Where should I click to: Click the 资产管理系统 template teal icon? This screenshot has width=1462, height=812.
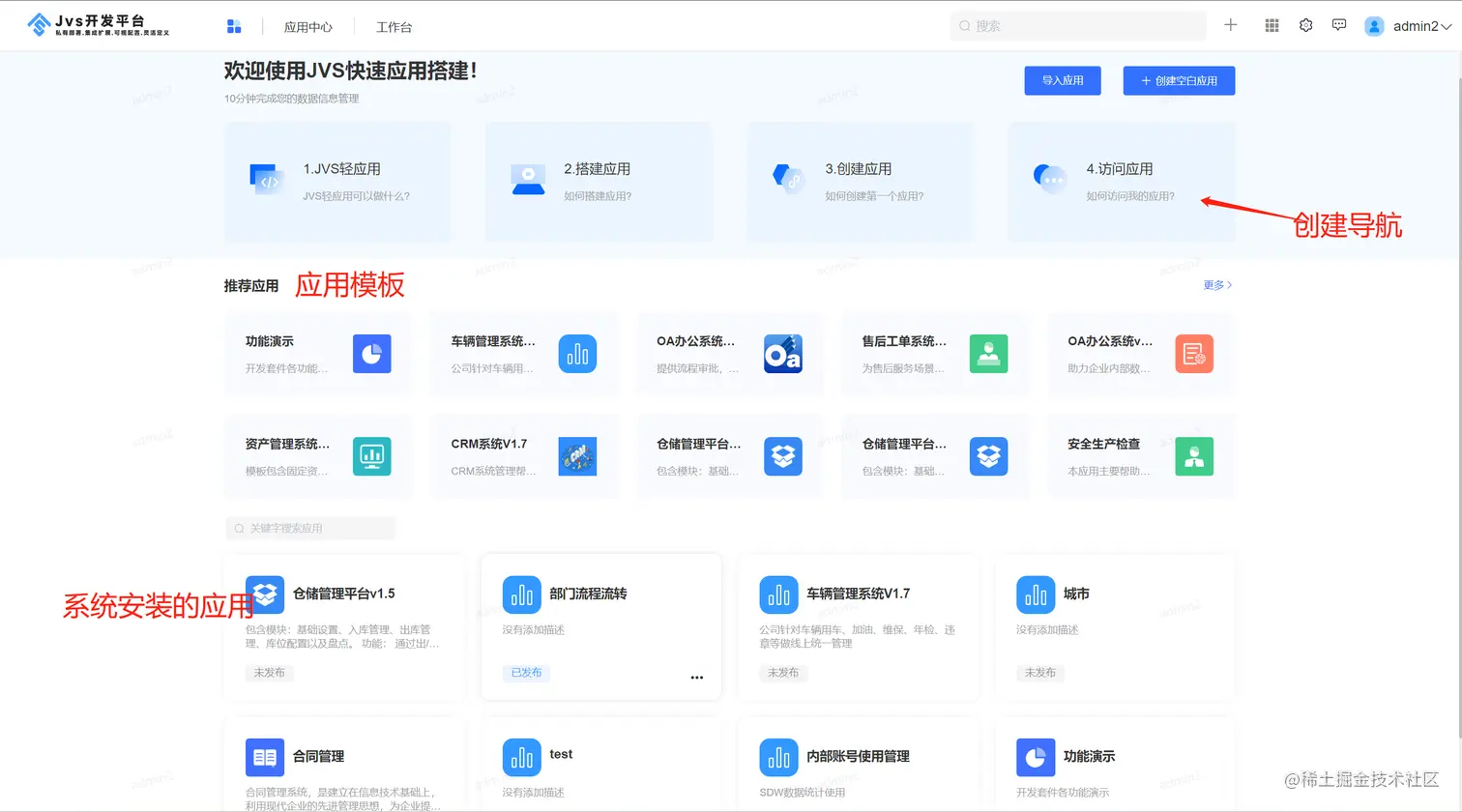(372, 456)
